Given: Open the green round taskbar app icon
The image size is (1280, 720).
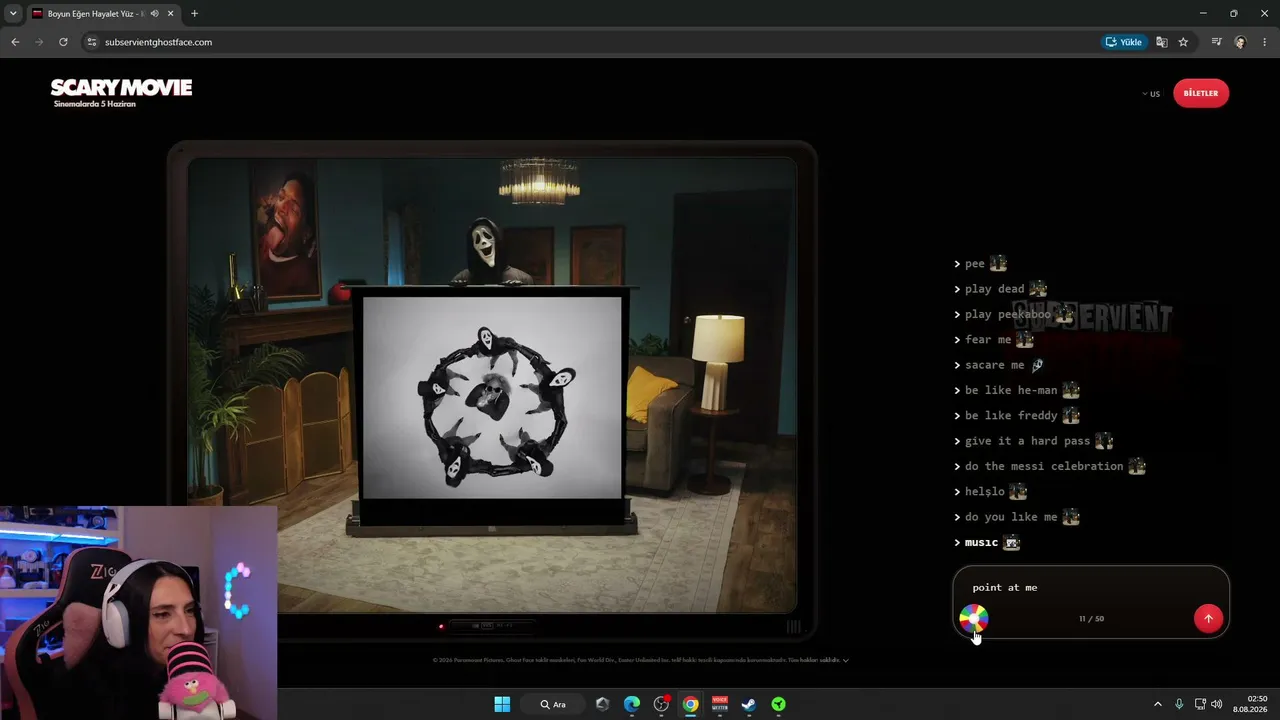Looking at the screenshot, I should [778, 704].
